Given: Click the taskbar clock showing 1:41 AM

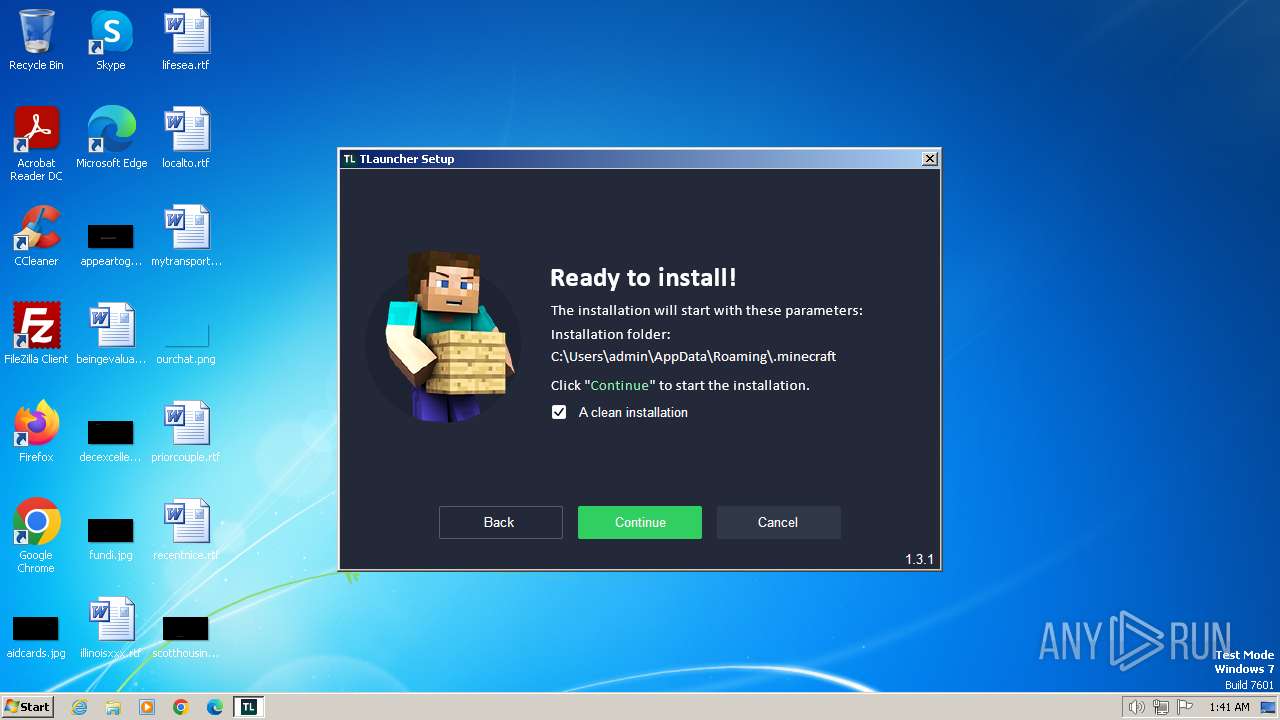Looking at the screenshot, I should point(1229,707).
